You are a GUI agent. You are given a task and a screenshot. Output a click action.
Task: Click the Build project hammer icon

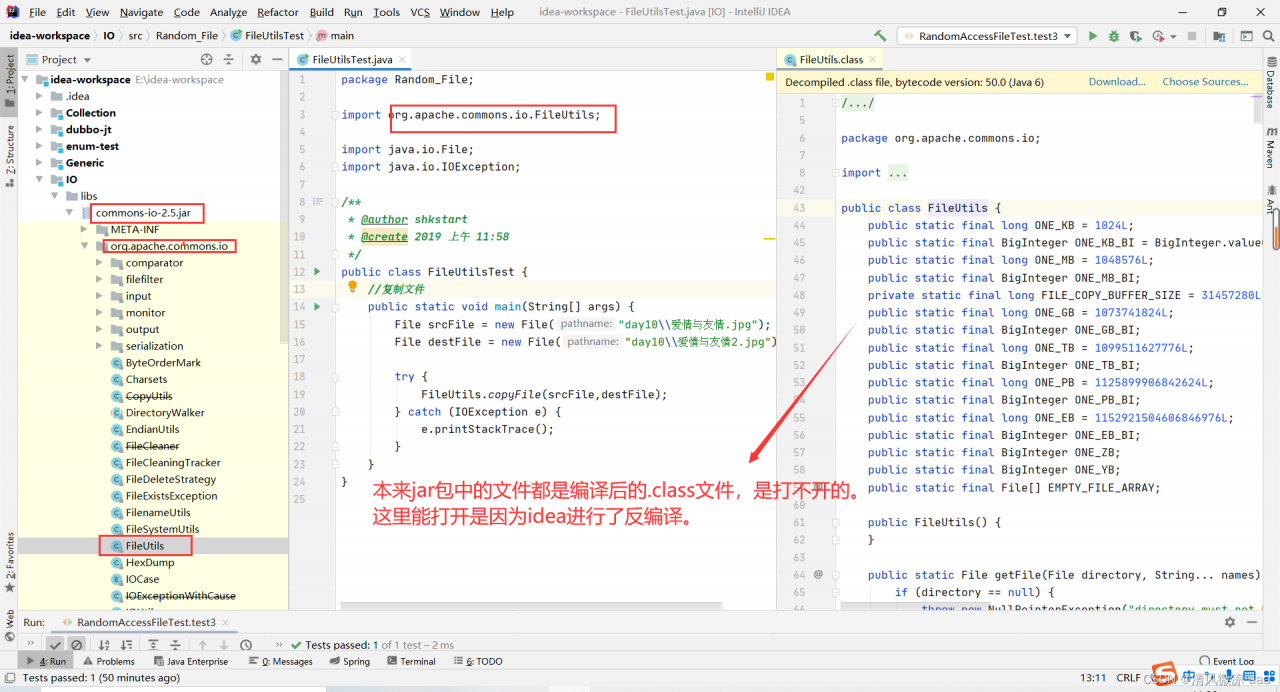pyautogui.click(x=880, y=35)
